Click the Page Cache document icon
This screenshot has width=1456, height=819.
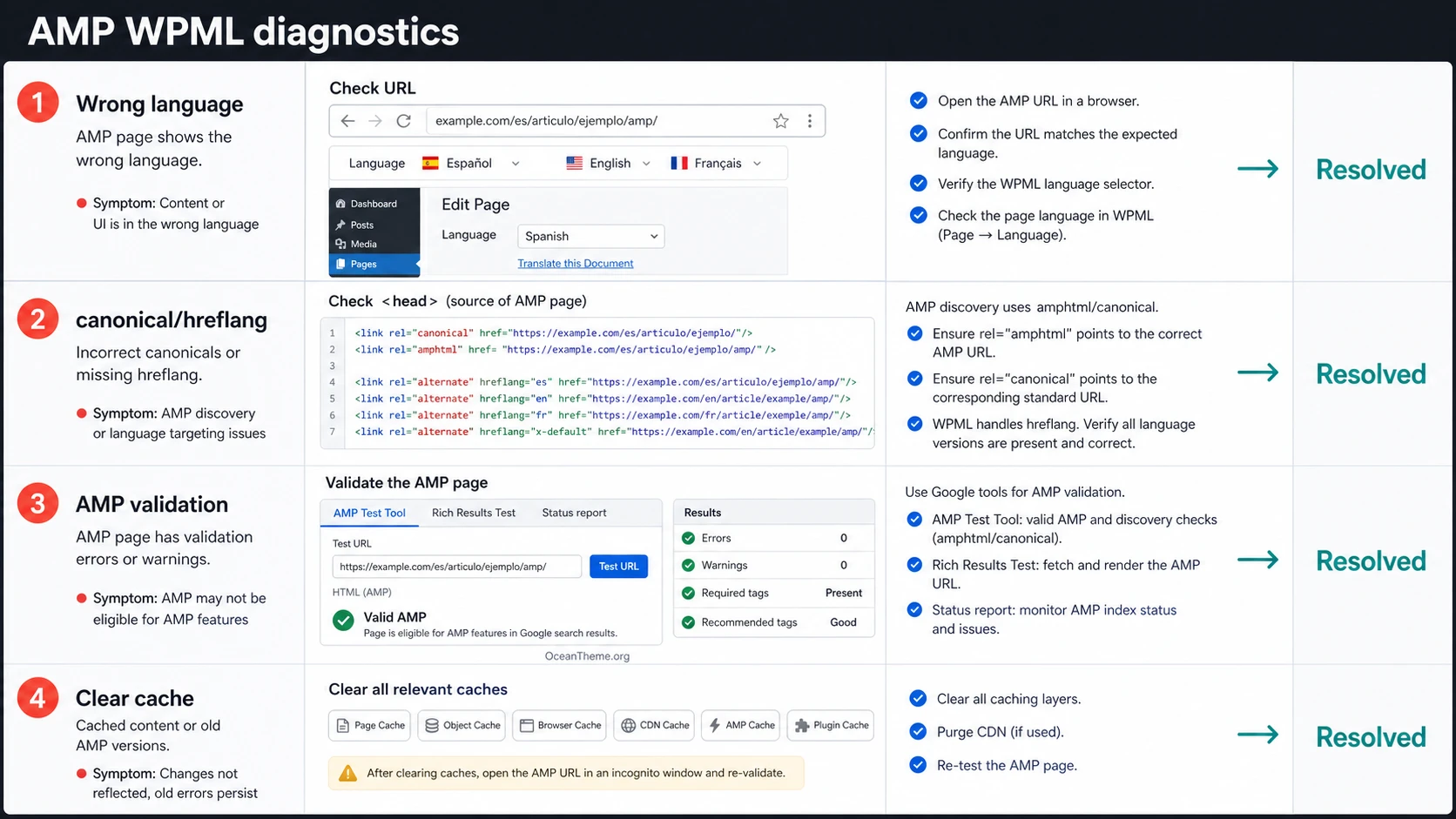pos(343,725)
